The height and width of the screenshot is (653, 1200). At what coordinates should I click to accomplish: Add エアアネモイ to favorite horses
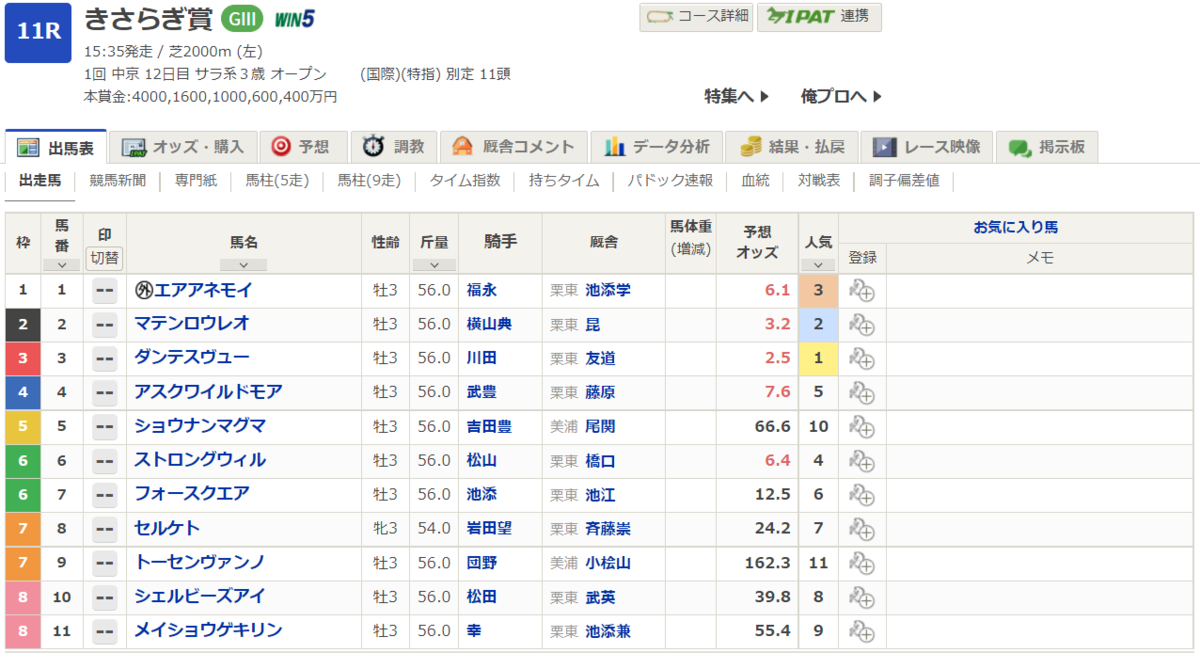click(x=862, y=291)
